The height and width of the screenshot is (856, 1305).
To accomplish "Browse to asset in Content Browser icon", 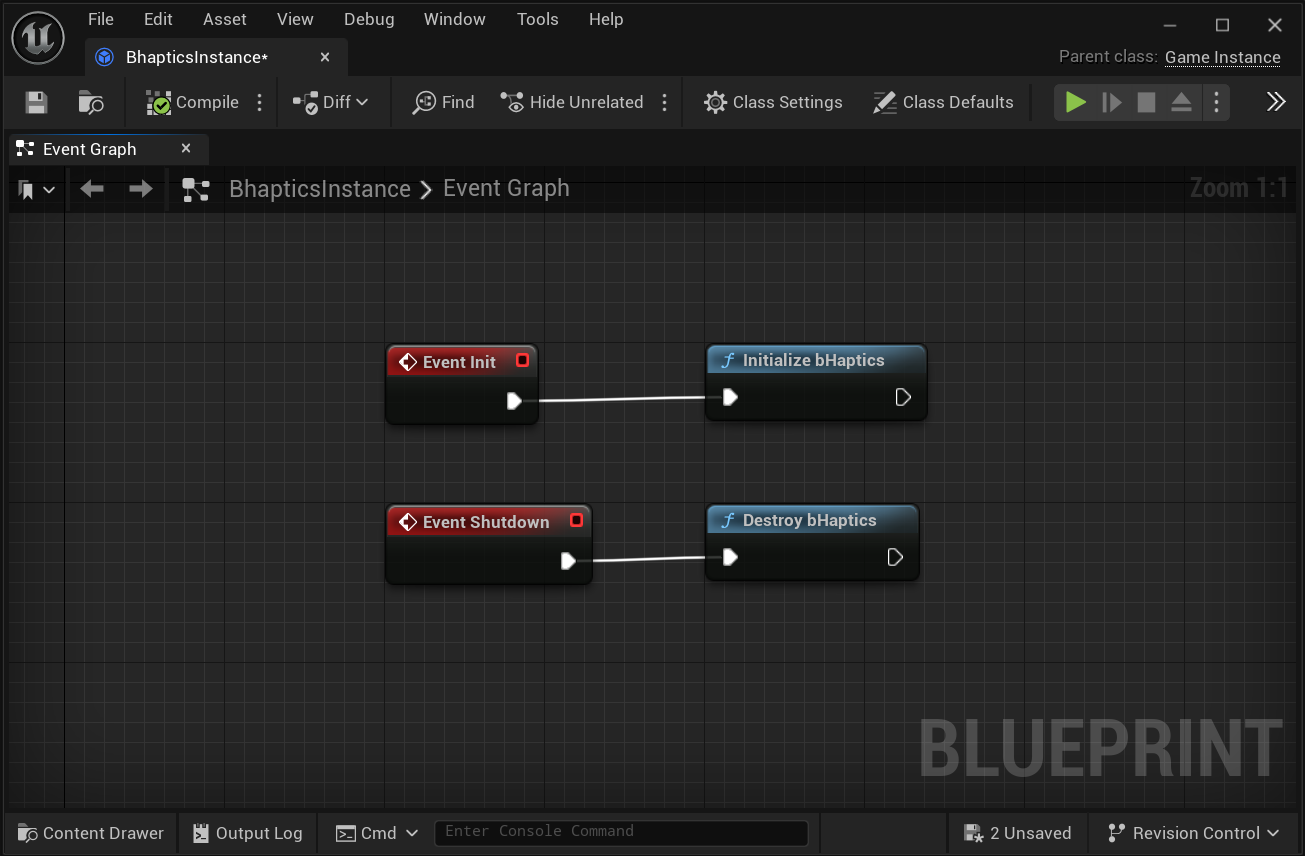I will (91, 102).
